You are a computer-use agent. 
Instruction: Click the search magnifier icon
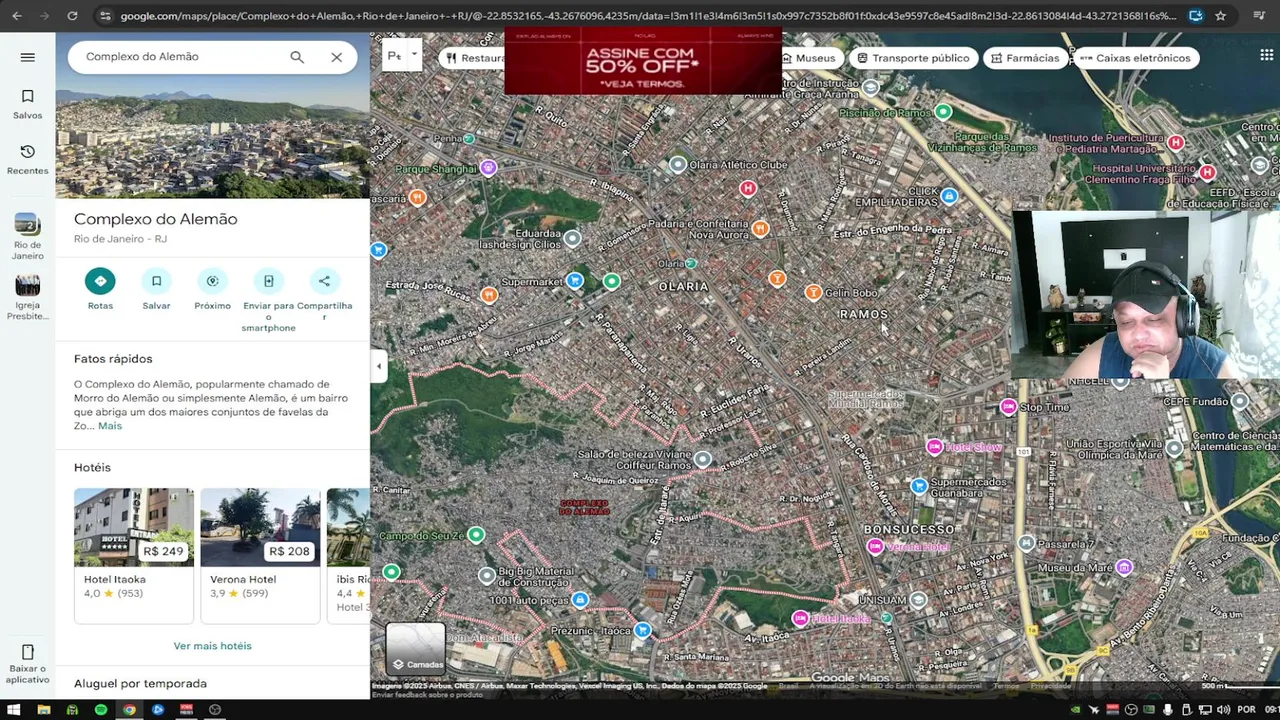coord(297,57)
